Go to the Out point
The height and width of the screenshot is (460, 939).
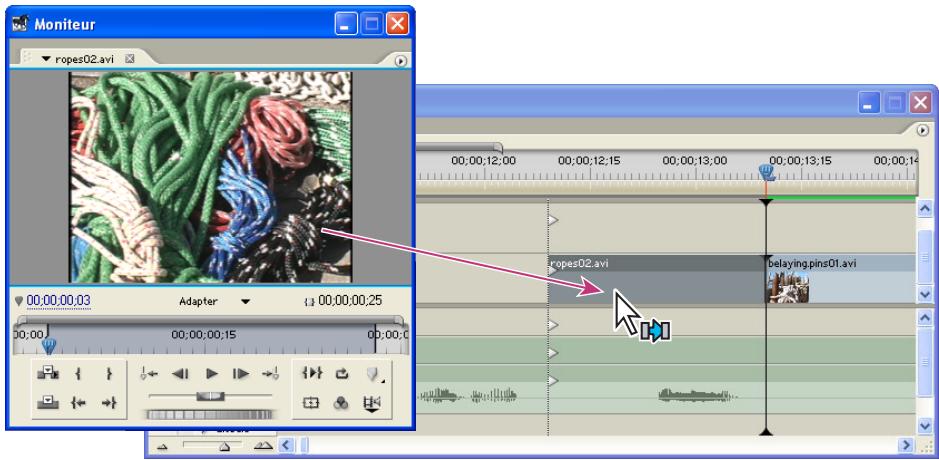tap(108, 403)
